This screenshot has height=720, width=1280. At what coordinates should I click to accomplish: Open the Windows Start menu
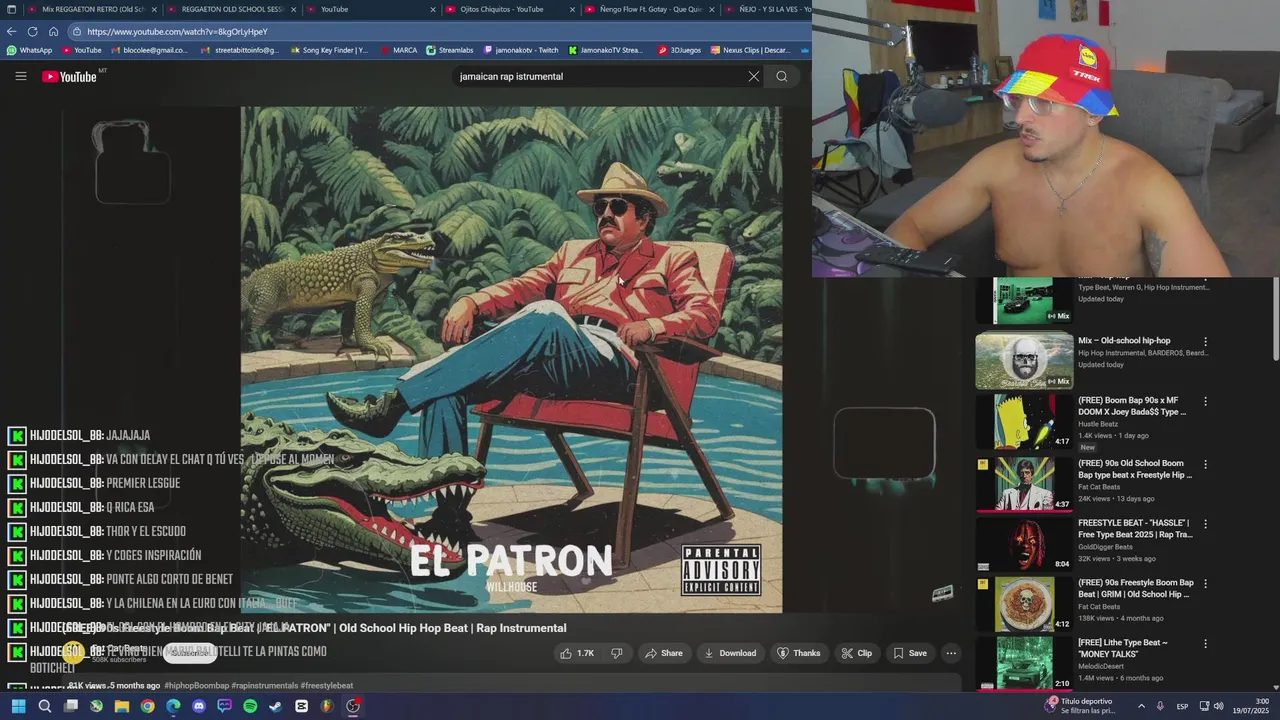[18, 706]
